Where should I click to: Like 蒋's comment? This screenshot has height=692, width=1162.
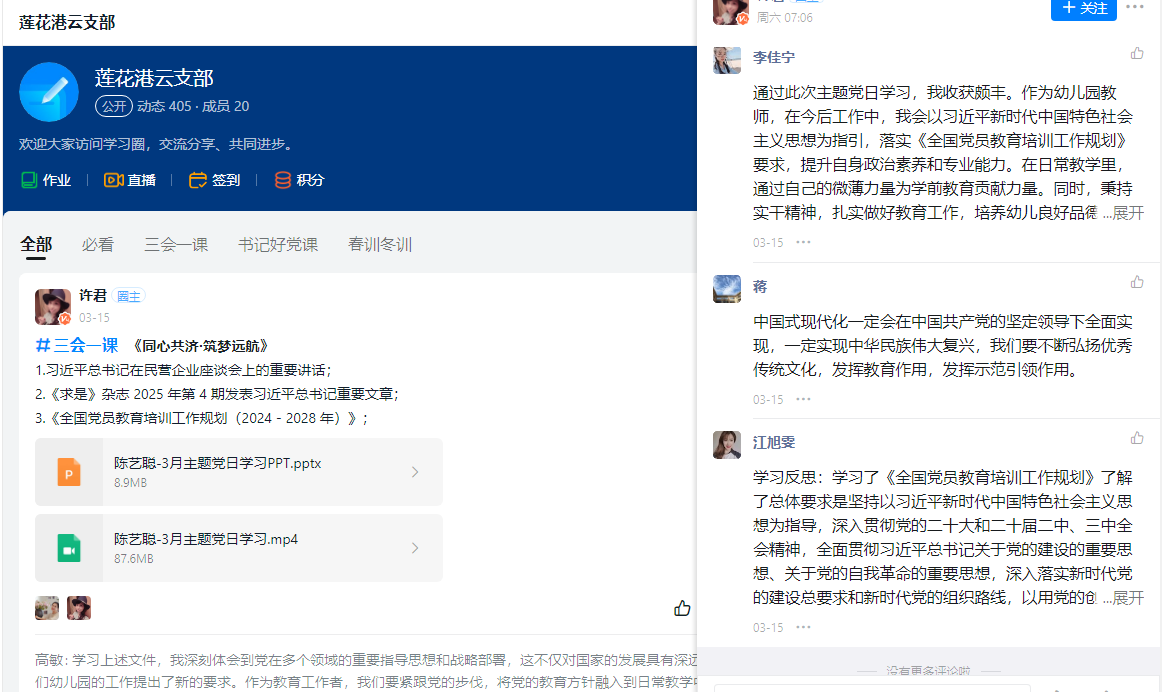point(1137,282)
